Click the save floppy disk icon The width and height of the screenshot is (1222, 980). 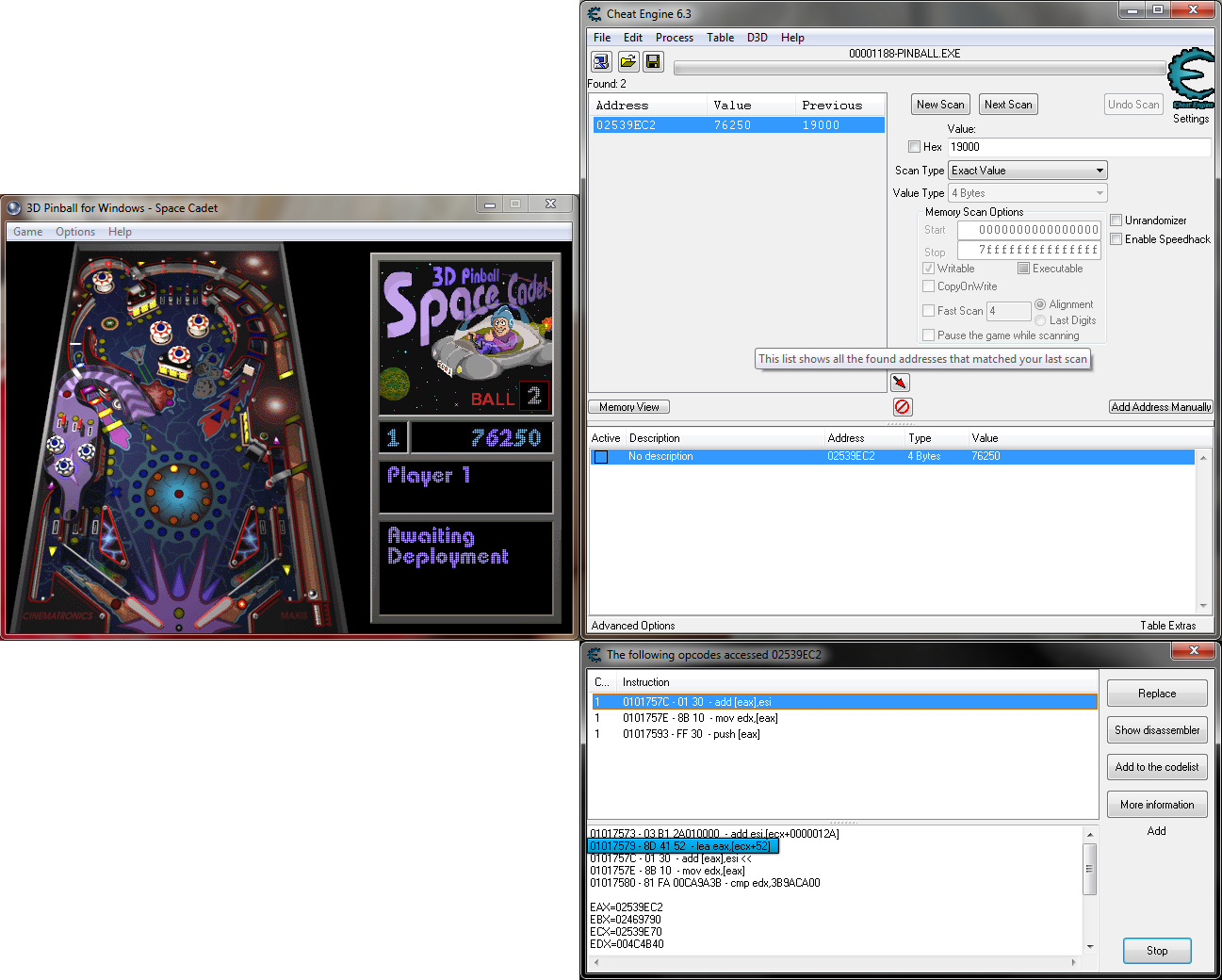click(653, 62)
